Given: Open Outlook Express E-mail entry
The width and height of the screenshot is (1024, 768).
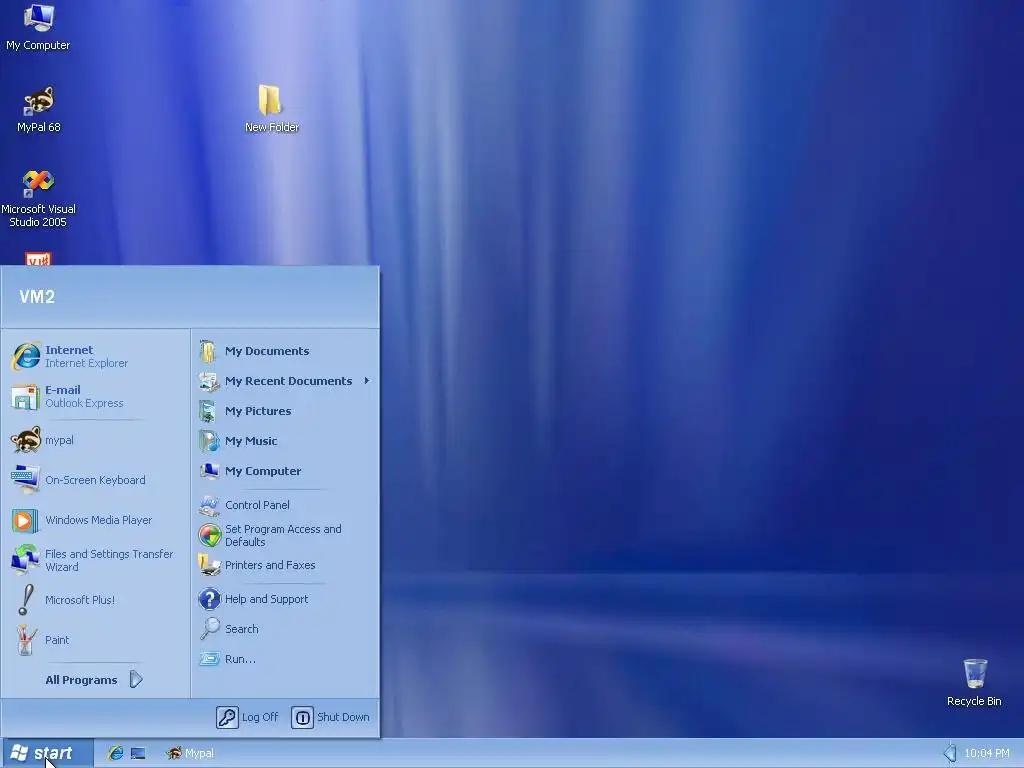Looking at the screenshot, I should click(x=96, y=396).
